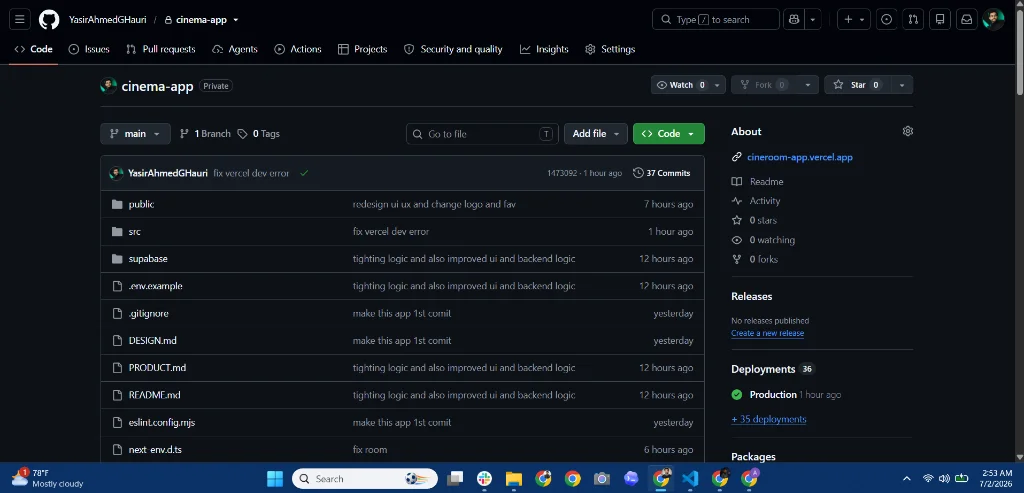Screen dimensions: 1024x493
Task: Open the Copilot chat icon
Action: 794,20
